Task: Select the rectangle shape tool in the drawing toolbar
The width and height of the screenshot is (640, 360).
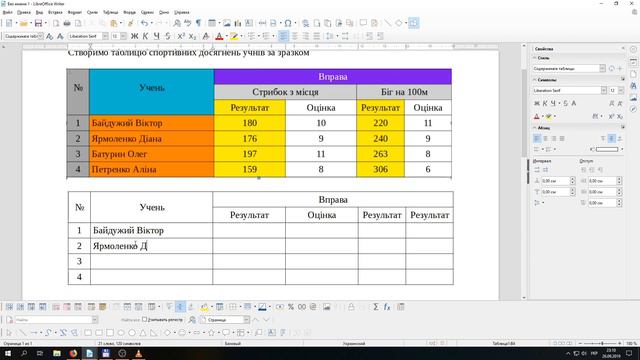Action: (x=88, y=333)
